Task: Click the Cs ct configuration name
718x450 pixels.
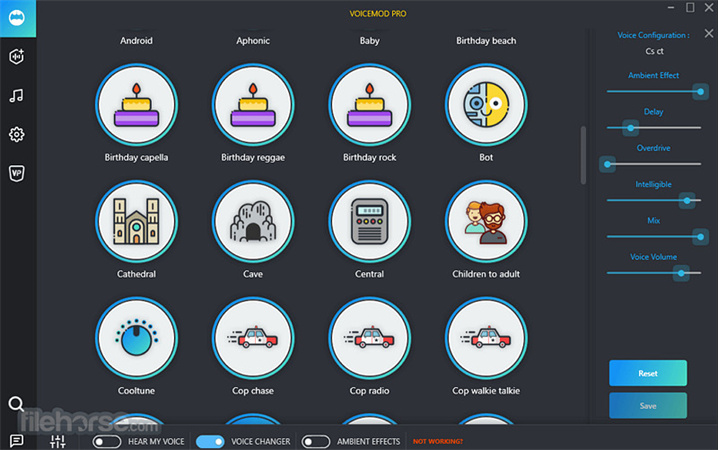Action: (x=654, y=51)
